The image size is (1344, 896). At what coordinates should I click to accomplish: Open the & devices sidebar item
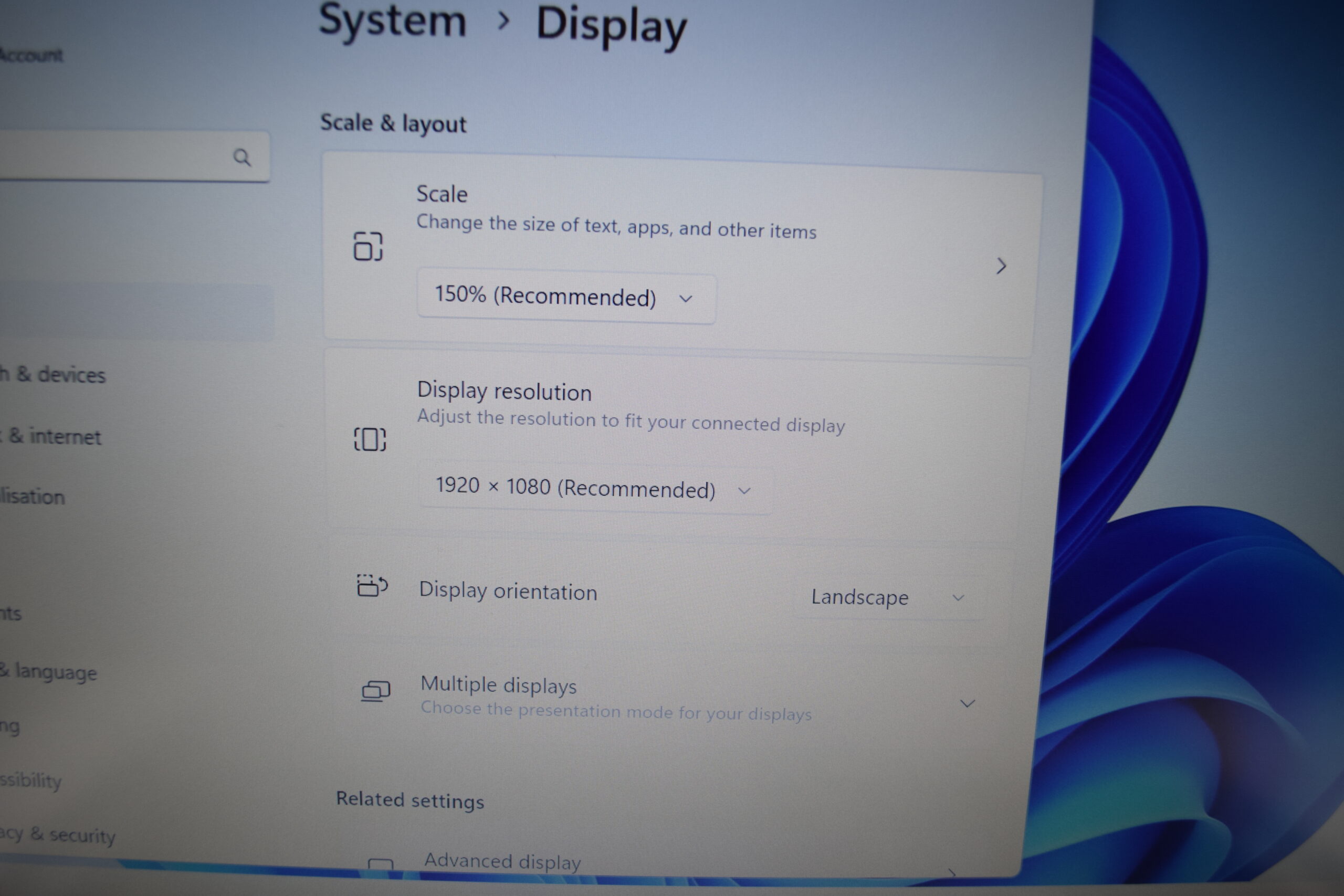(x=52, y=375)
